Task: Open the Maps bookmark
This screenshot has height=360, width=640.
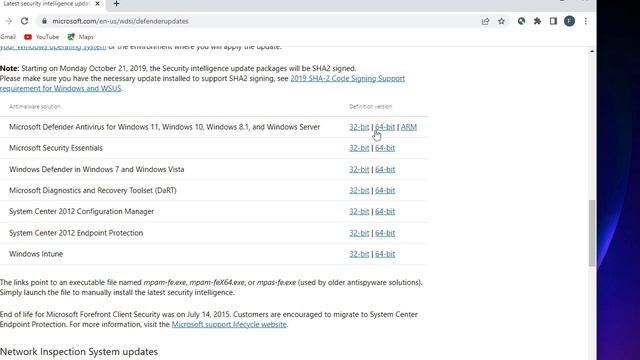Action: [x=80, y=37]
